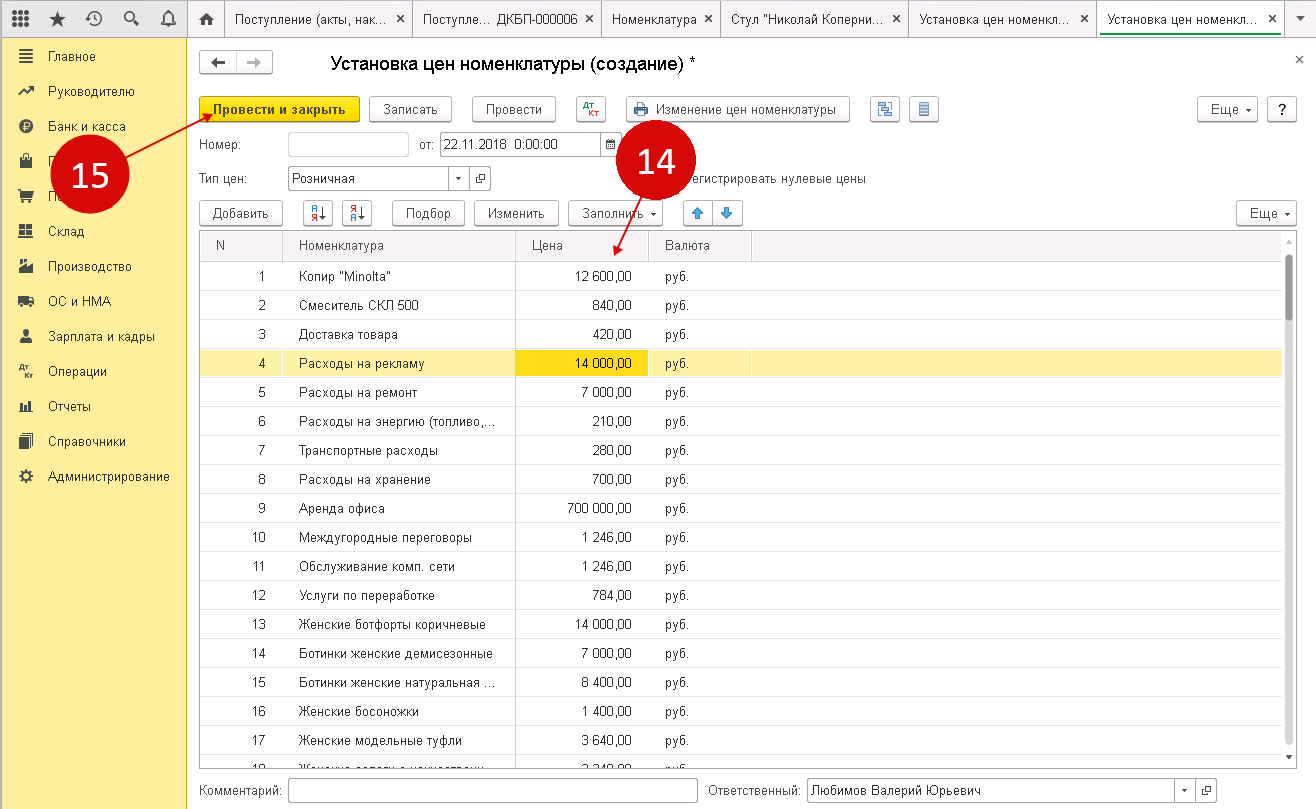Open the search magnifier icon
This screenshot has height=809, width=1316.
[x=131, y=19]
